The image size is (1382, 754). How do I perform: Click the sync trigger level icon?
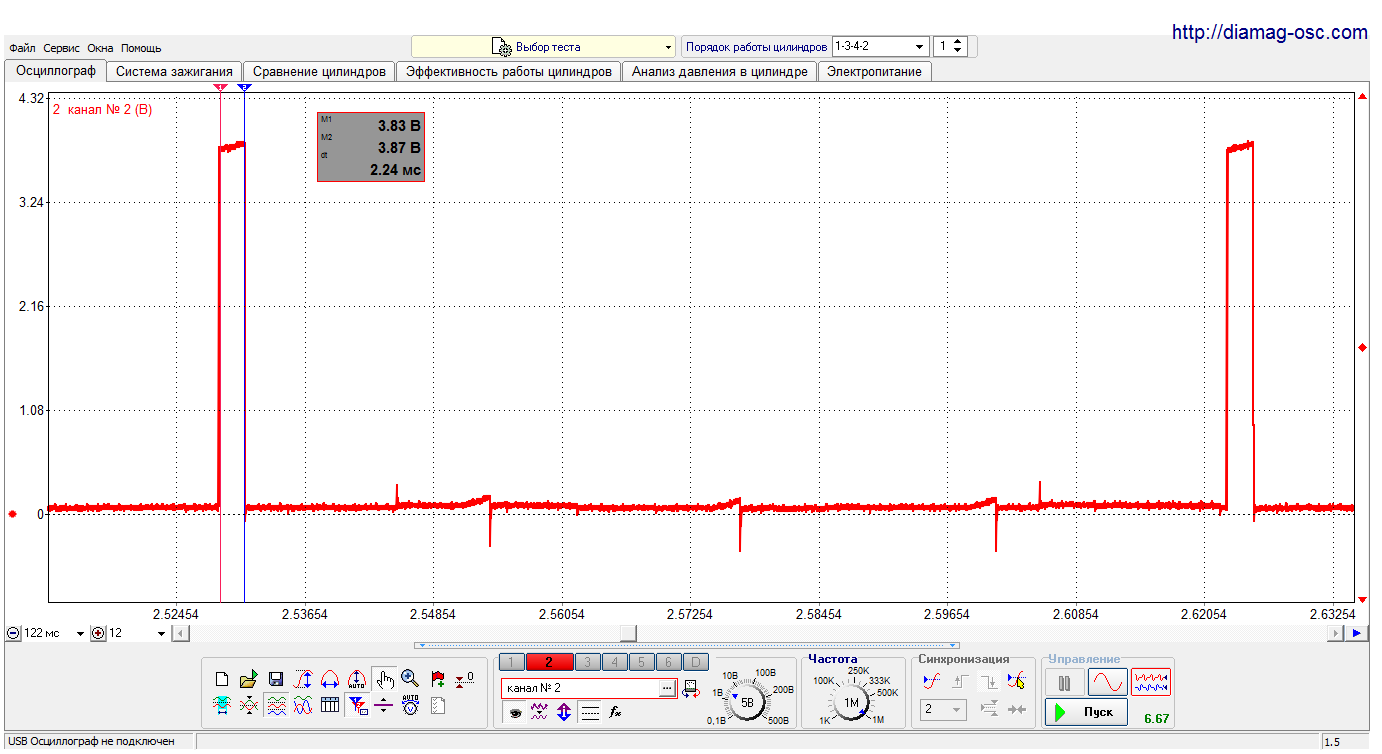[932, 681]
